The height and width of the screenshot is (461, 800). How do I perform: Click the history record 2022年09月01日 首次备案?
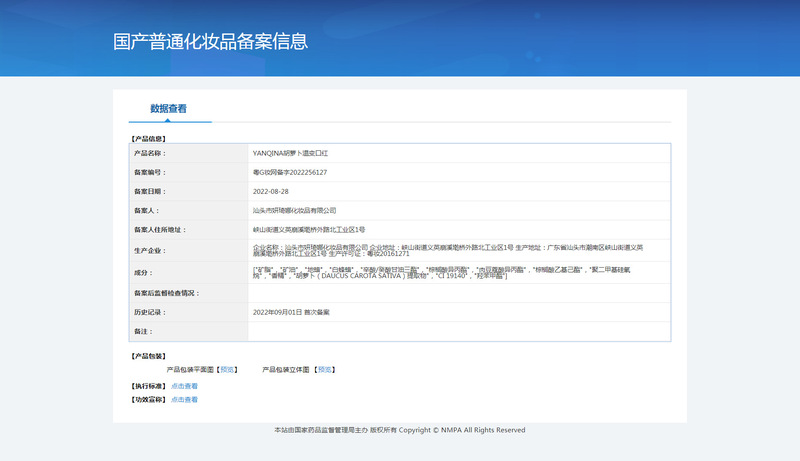pos(291,312)
